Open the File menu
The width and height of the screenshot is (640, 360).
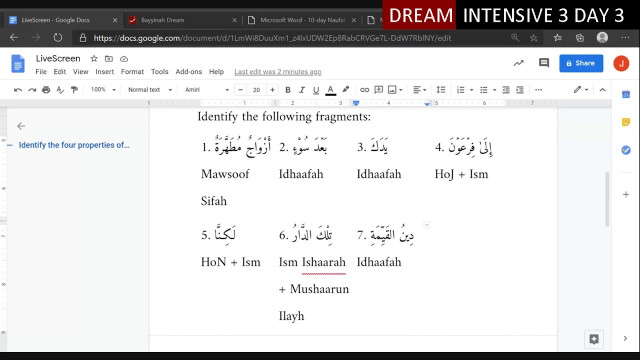point(41,72)
